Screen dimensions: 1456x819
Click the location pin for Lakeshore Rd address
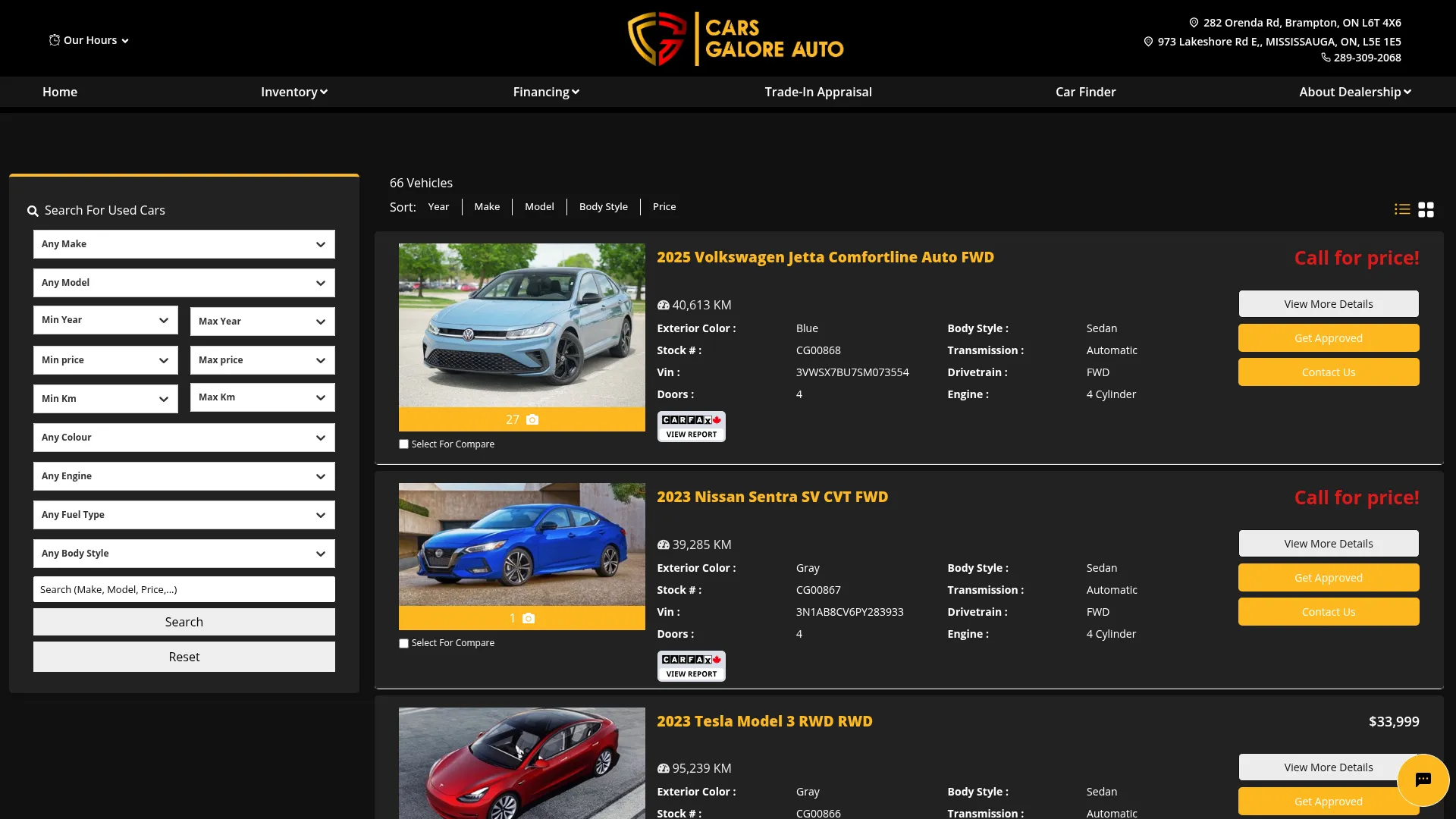click(x=1148, y=42)
